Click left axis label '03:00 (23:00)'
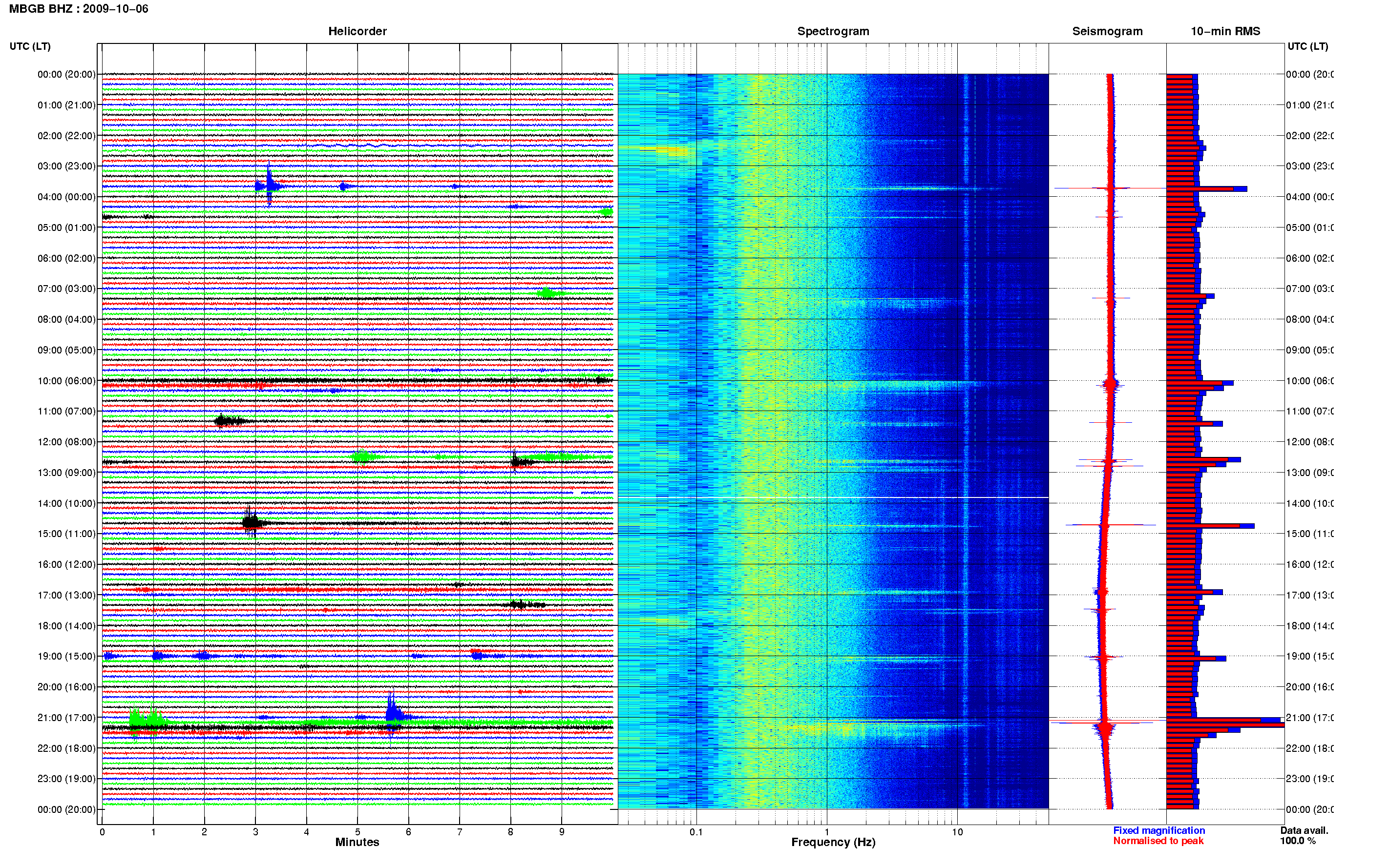1389x868 pixels. pyautogui.click(x=66, y=166)
